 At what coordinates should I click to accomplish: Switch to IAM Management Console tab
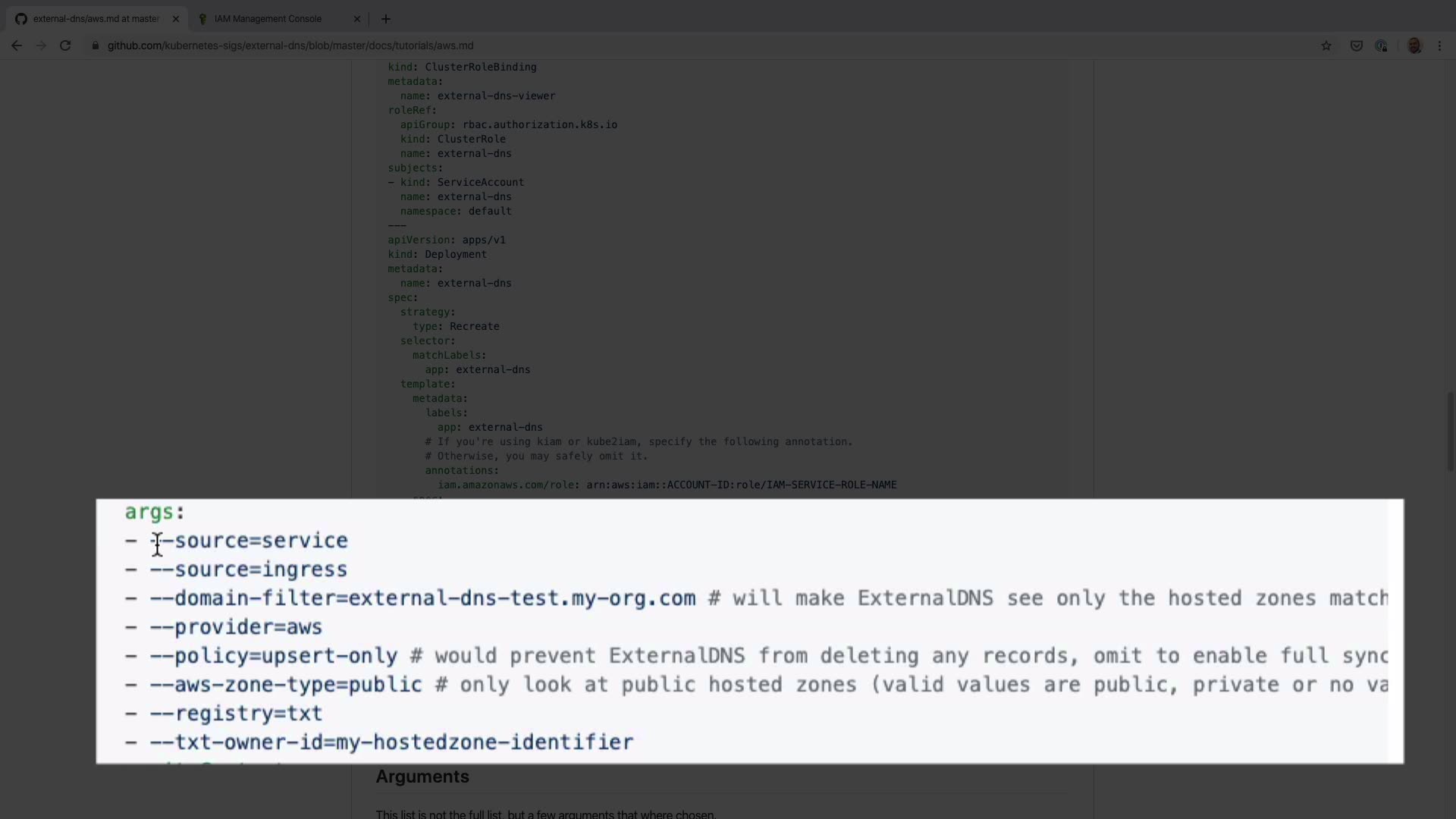[268, 19]
